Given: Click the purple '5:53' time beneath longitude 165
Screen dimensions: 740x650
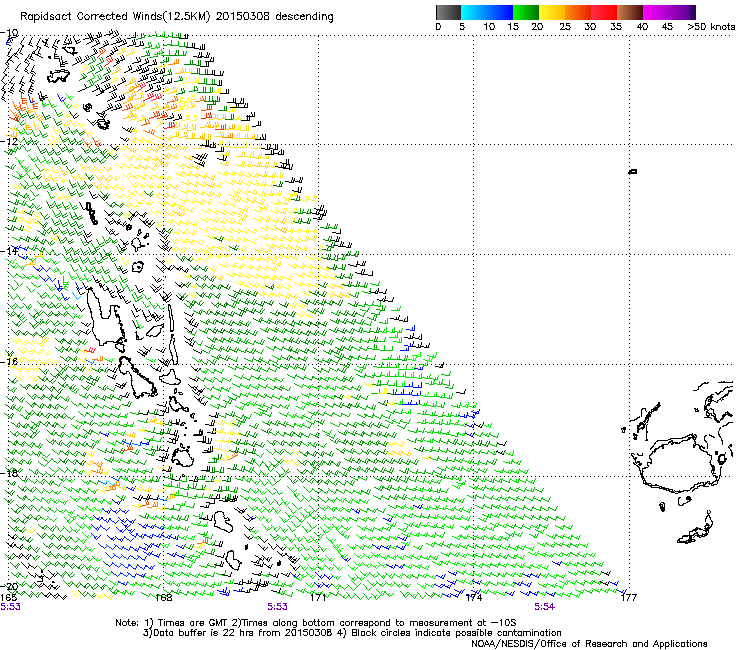Looking at the screenshot, I should click(10, 607).
